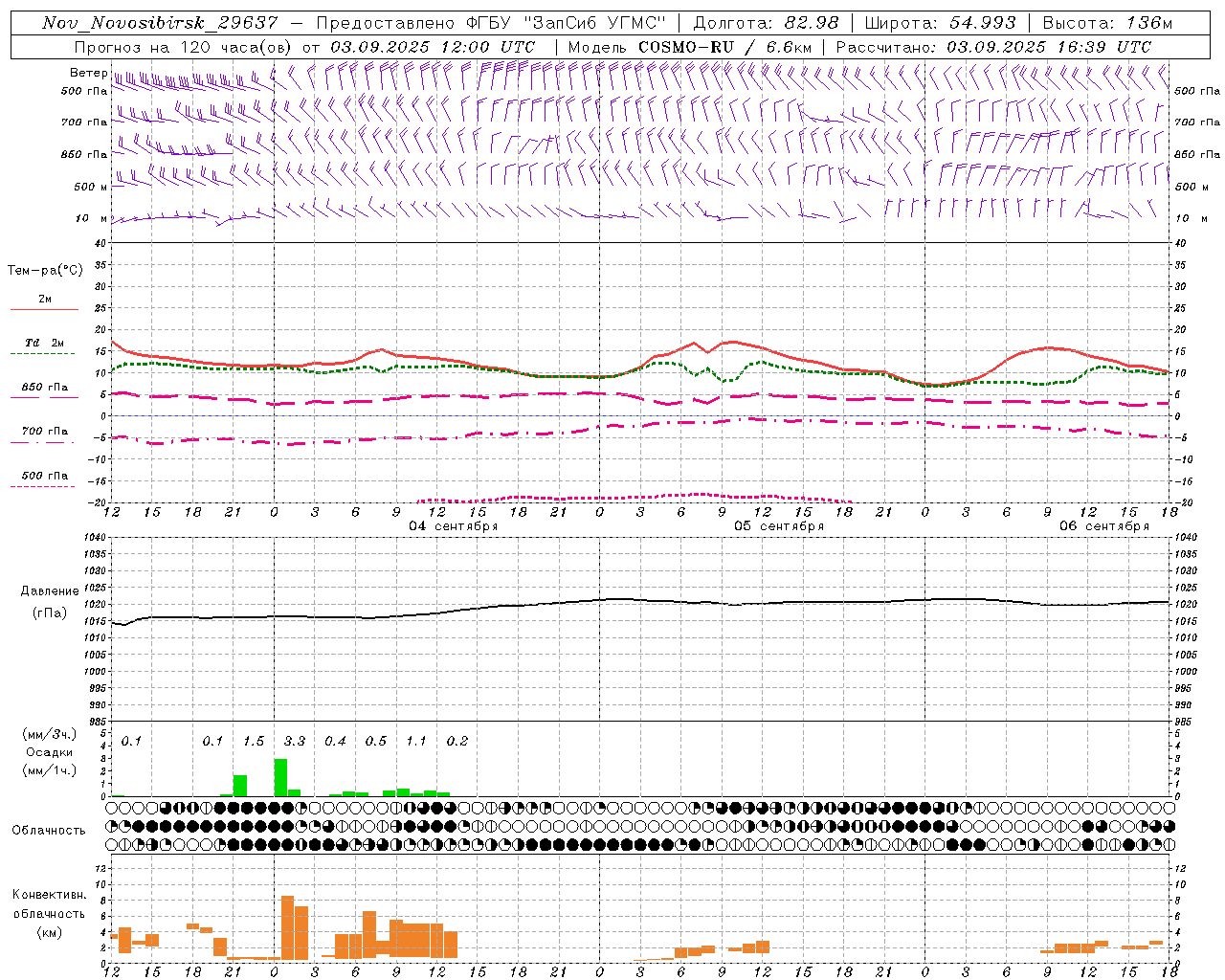The height and width of the screenshot is (980, 1225).
Task: Click the 'Конвективн.' convective cloud label
Action: click(49, 895)
